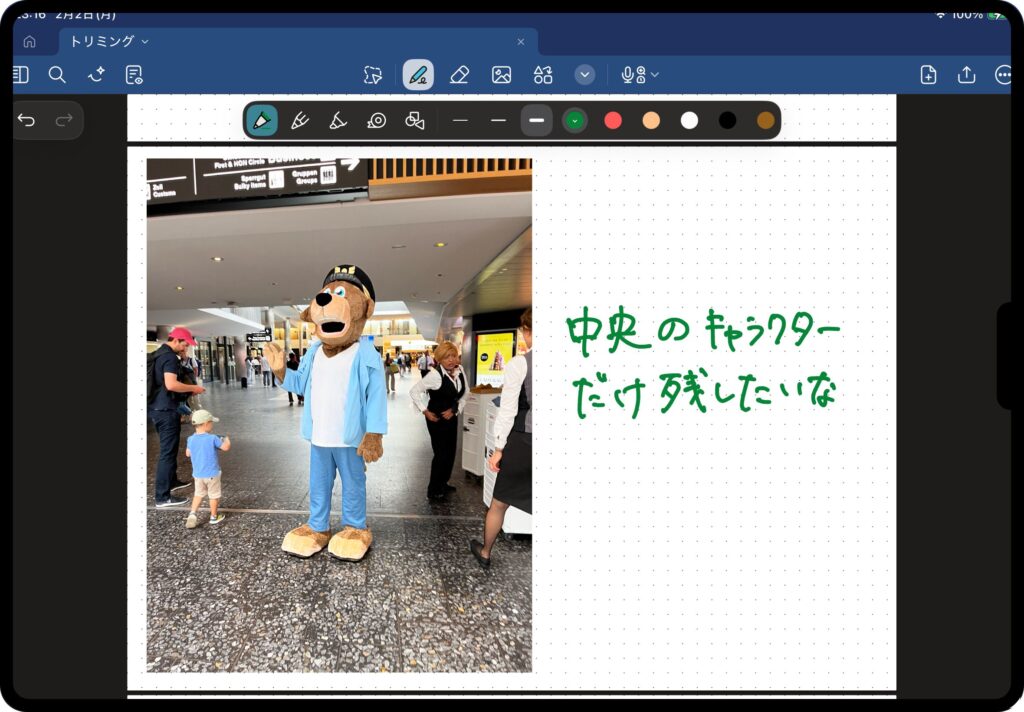
Task: Add a new page
Action: click(928, 75)
